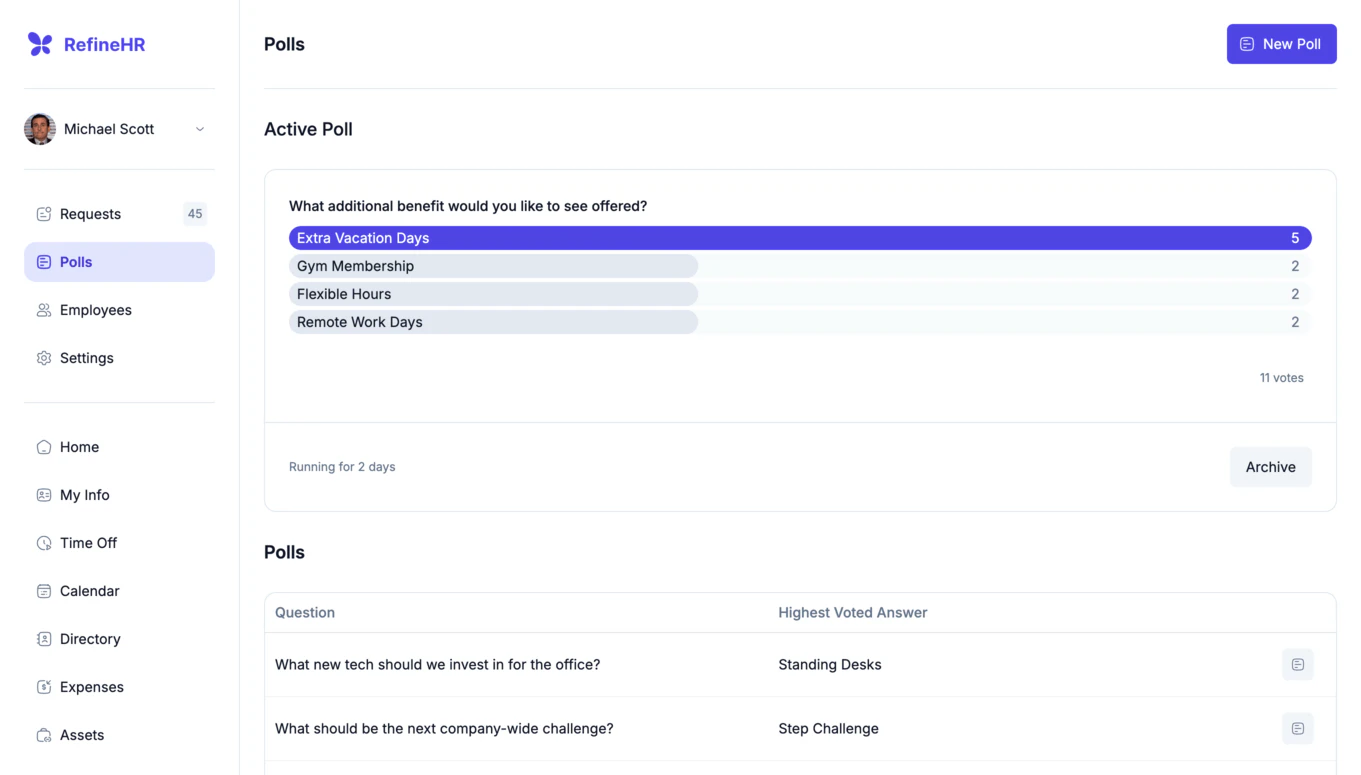Archive the active benefits poll

point(1270,466)
